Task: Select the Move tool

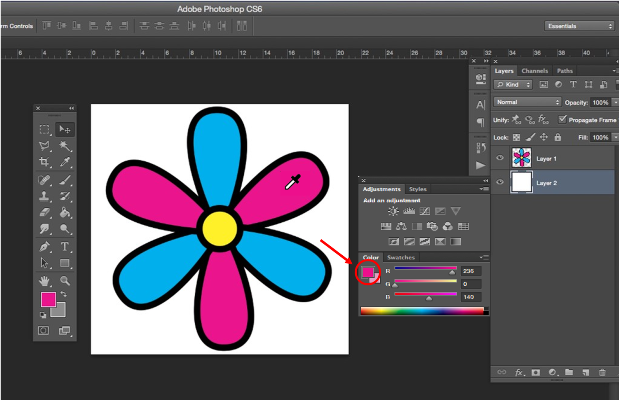Action: [x=65, y=129]
